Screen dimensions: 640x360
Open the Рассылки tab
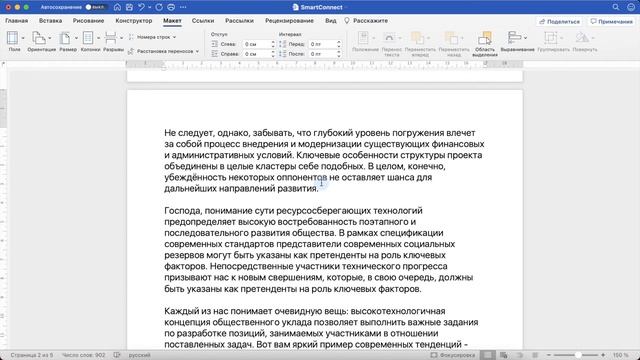click(x=240, y=21)
